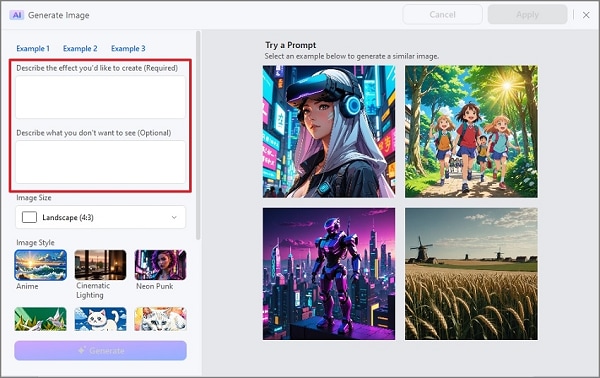Click the landscape aspect ratio rectangle icon
This screenshot has width=600, height=378.
pyautogui.click(x=29, y=217)
